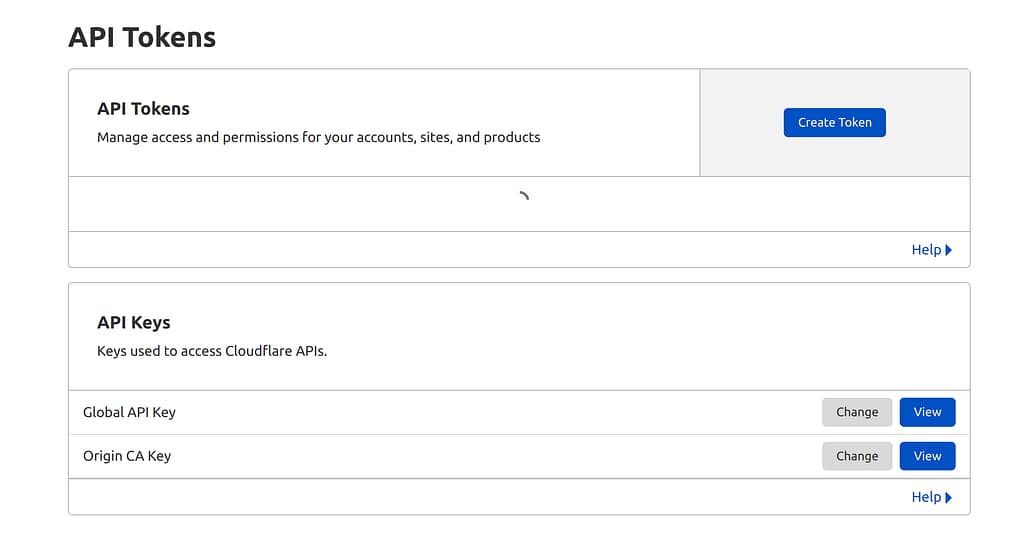Click the empty token list row left of the spinner
Image resolution: width=1024 pixels, height=556 pixels.
[x=280, y=204]
